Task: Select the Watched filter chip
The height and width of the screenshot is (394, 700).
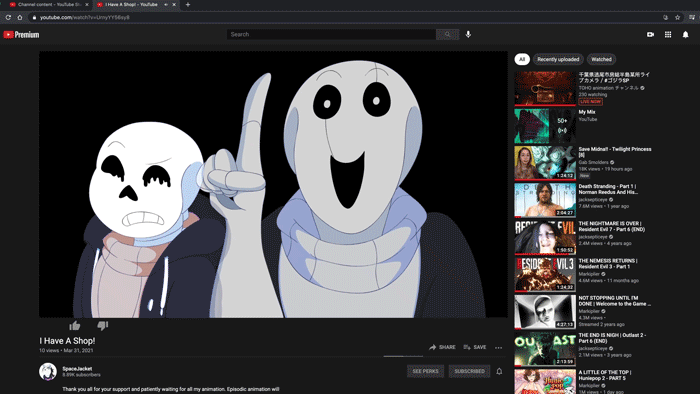Action: click(x=601, y=59)
